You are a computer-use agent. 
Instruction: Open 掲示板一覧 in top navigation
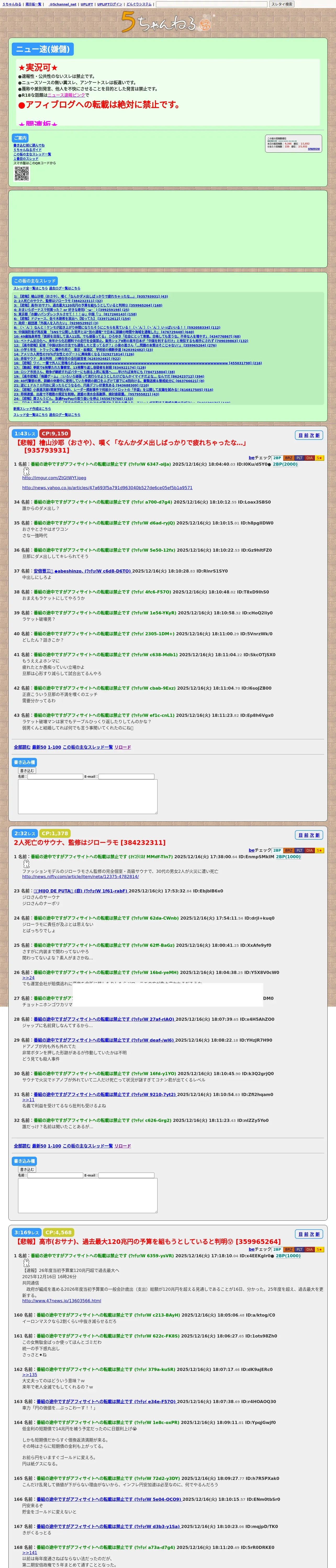tap(33, 4)
